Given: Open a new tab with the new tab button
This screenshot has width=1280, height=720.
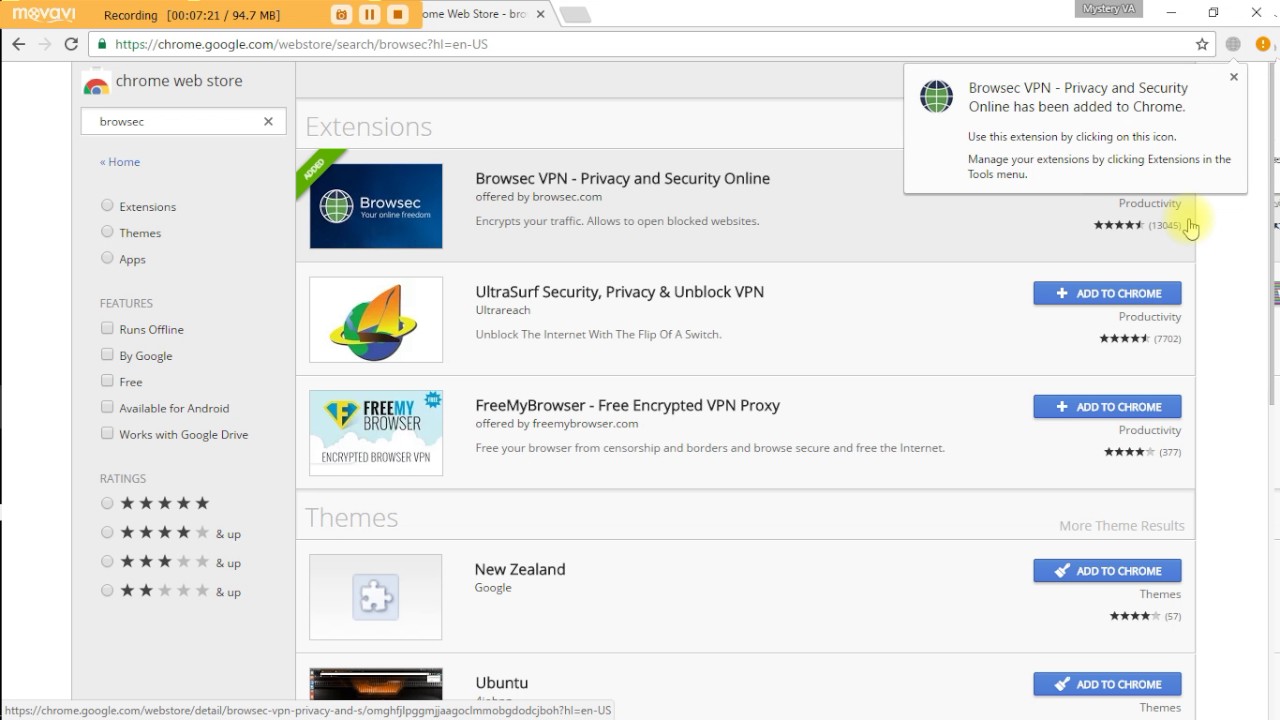Looking at the screenshot, I should coord(575,15).
